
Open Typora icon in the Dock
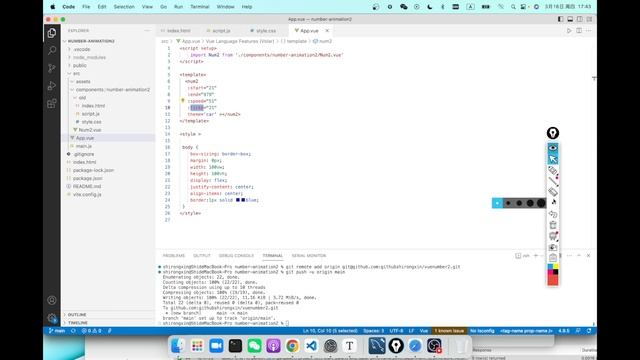pos(349,346)
